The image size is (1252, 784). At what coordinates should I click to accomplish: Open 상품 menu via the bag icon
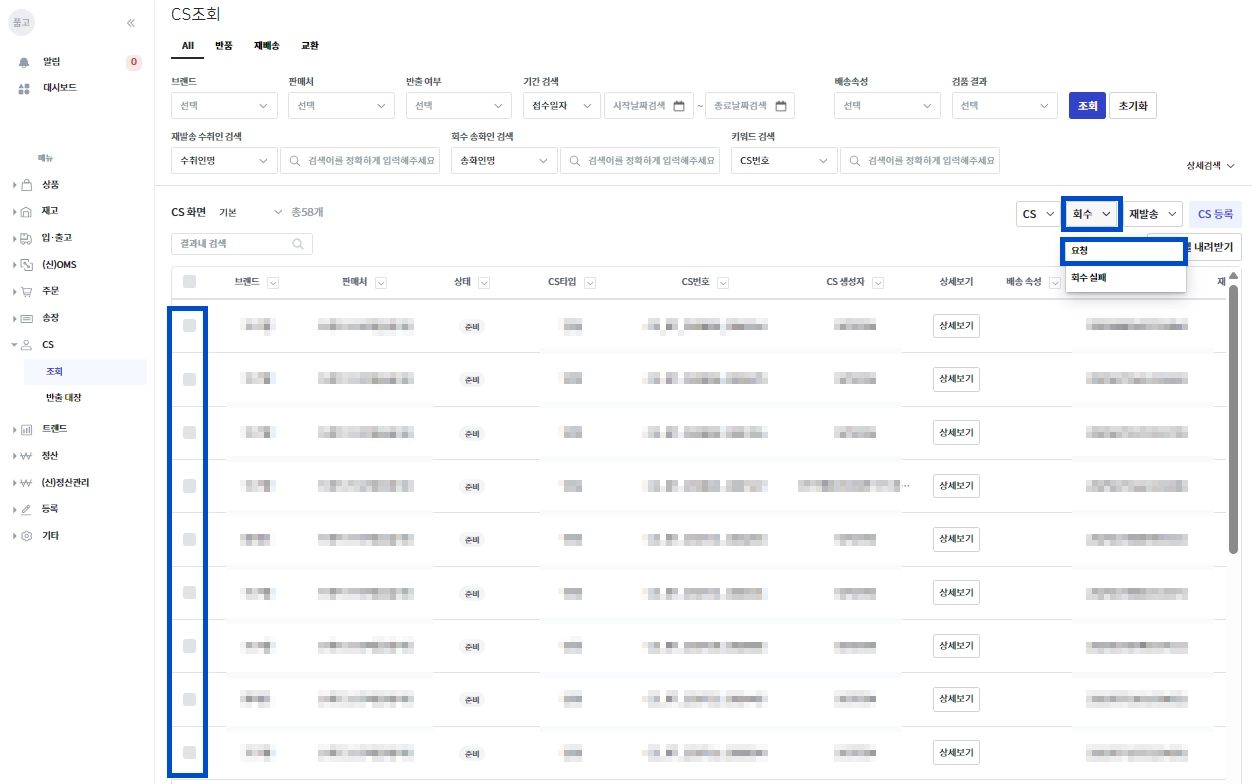tap(27, 185)
